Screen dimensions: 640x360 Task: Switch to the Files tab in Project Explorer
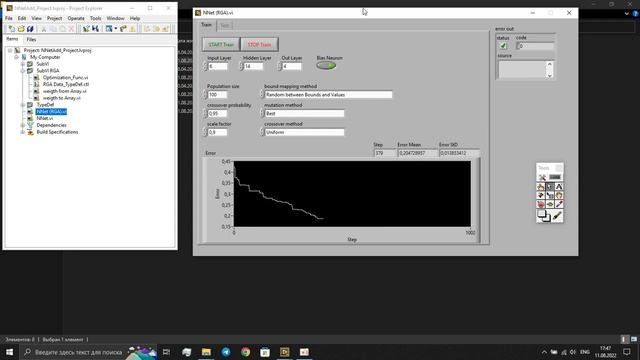pyautogui.click(x=31, y=40)
